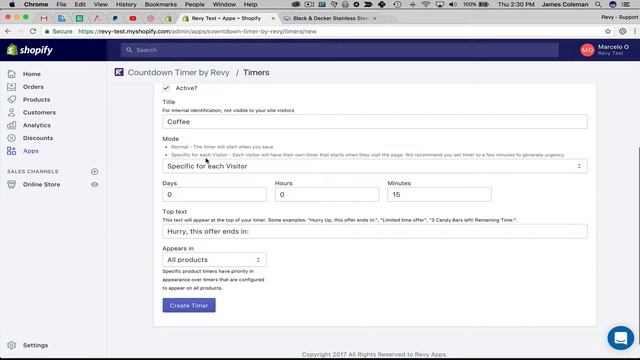Screen dimensions: 640x360
Task: Click the Create Timer button
Action: [x=189, y=305]
